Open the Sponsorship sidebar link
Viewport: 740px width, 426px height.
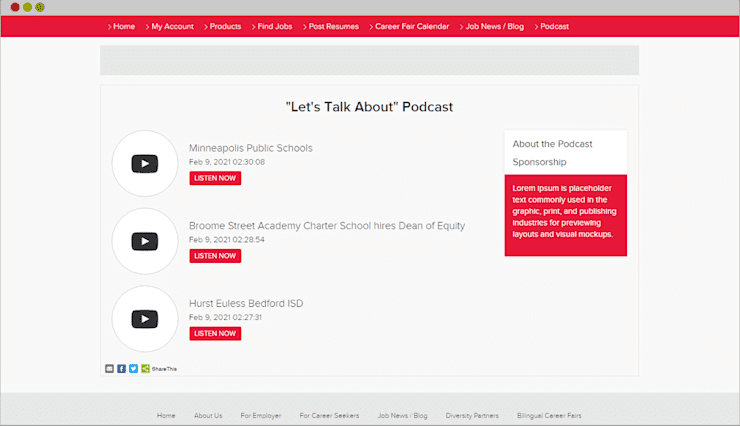(x=539, y=162)
